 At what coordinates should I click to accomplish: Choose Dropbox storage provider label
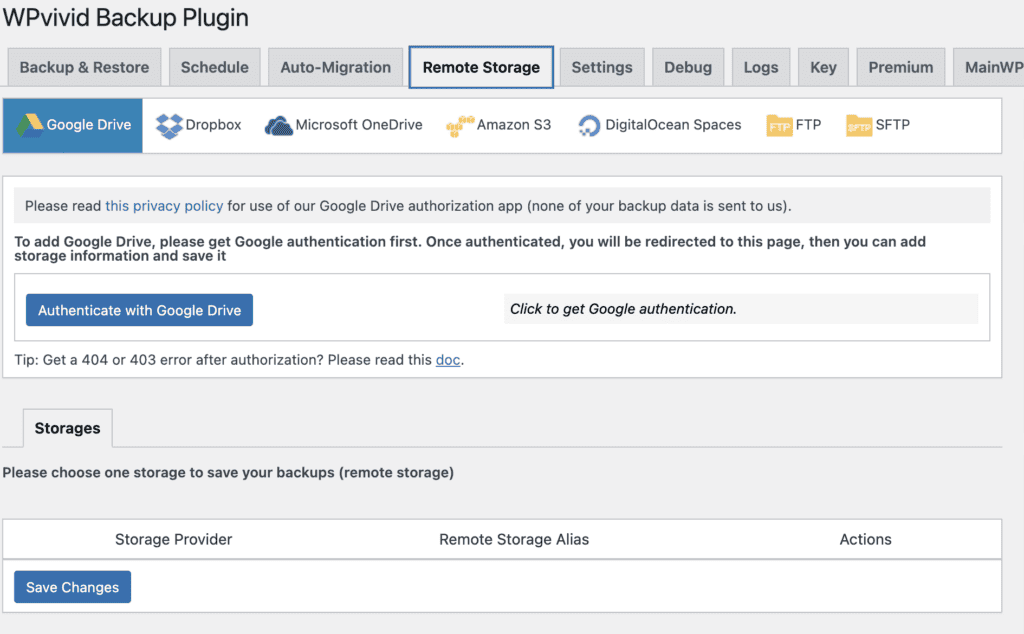coord(214,125)
